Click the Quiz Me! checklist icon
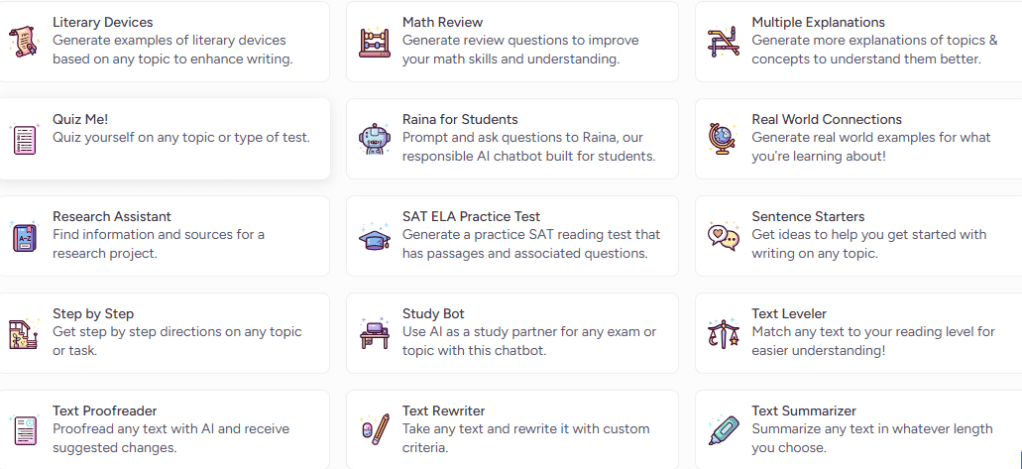Viewport: 1022px width, 469px height. 23,139
